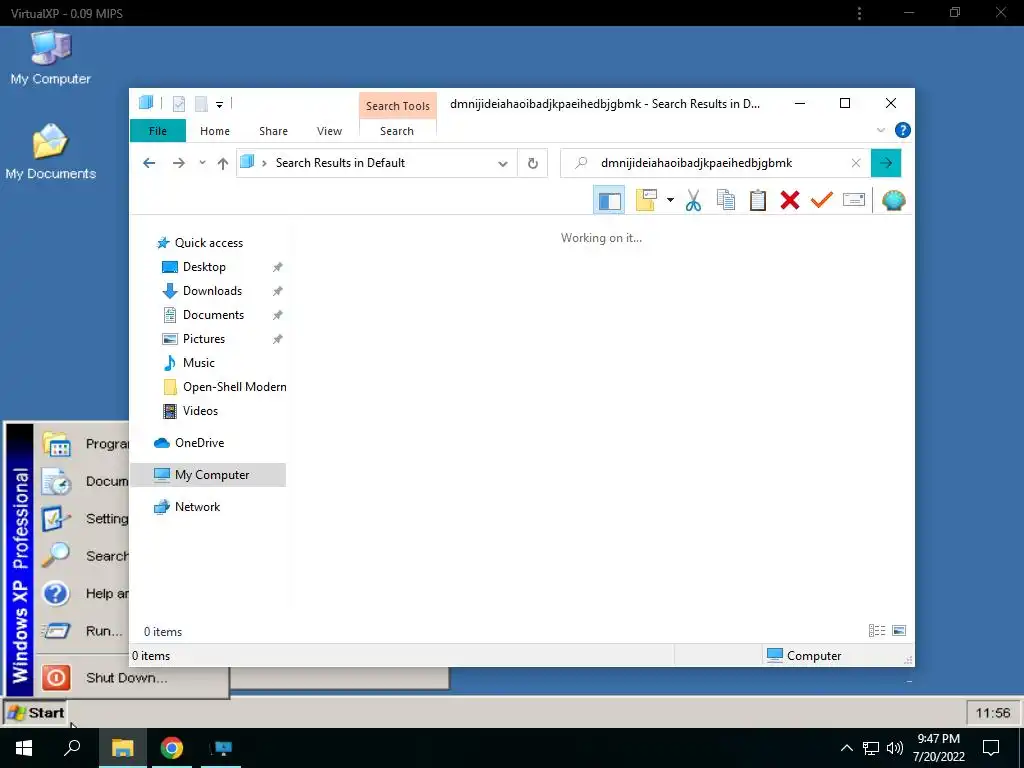Screen dimensions: 1024x768
Task: Expand the address bar history dropdown
Action: click(502, 163)
